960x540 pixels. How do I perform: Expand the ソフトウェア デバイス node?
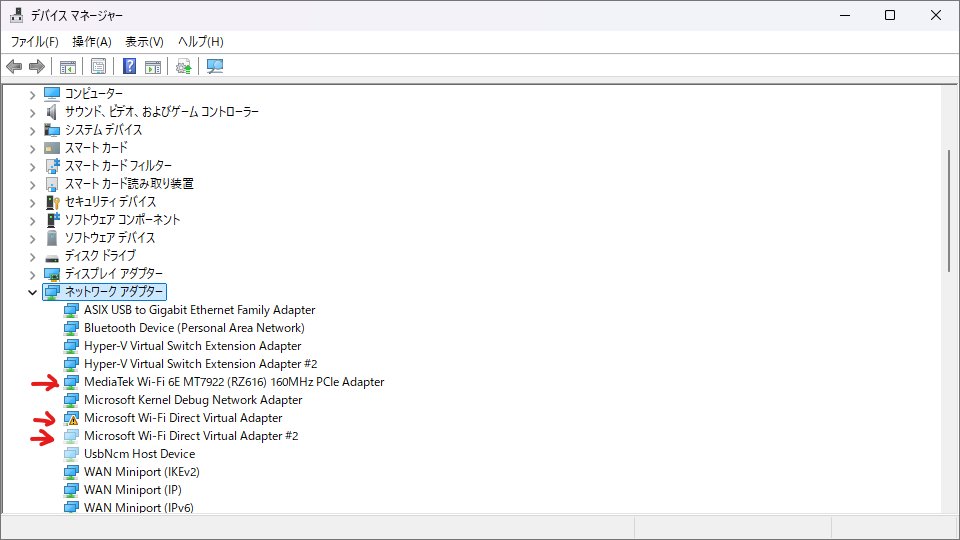(32, 239)
